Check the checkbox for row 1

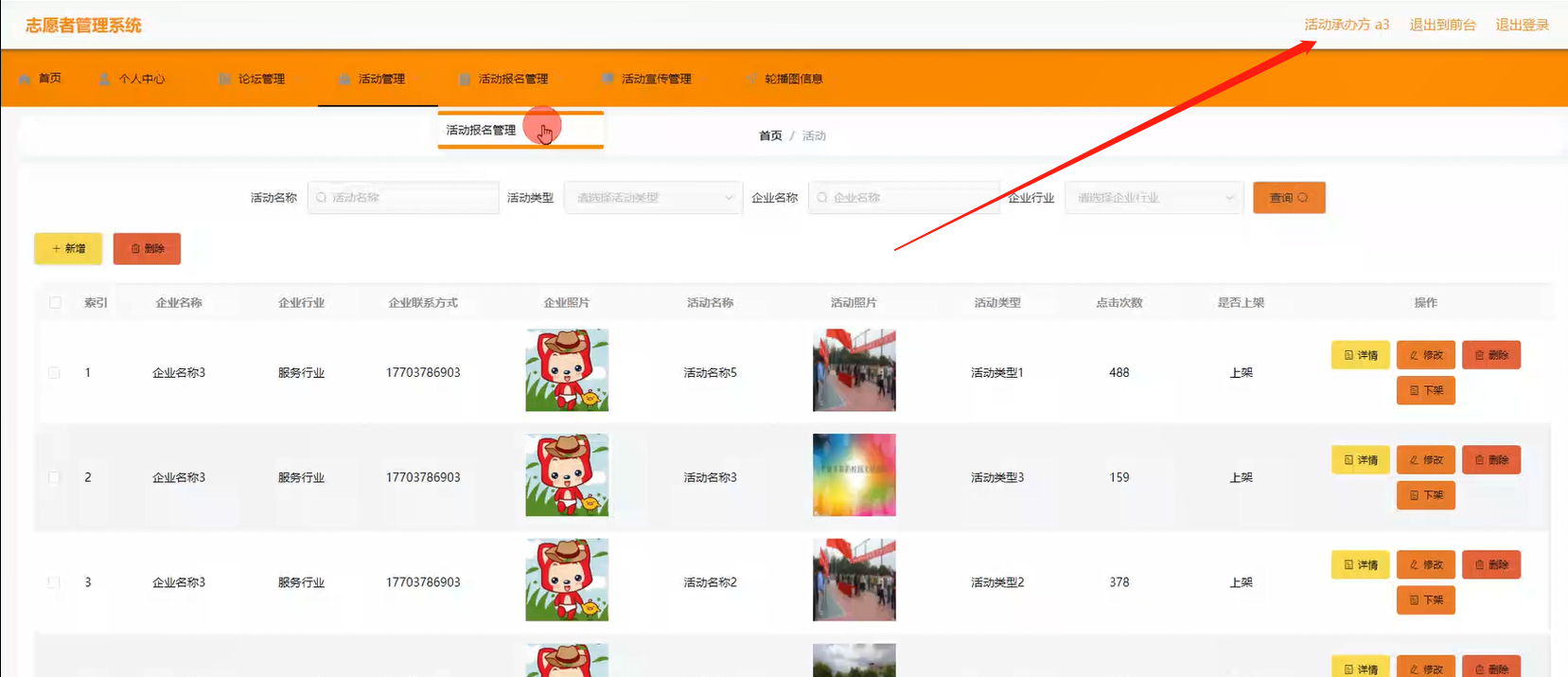(55, 373)
